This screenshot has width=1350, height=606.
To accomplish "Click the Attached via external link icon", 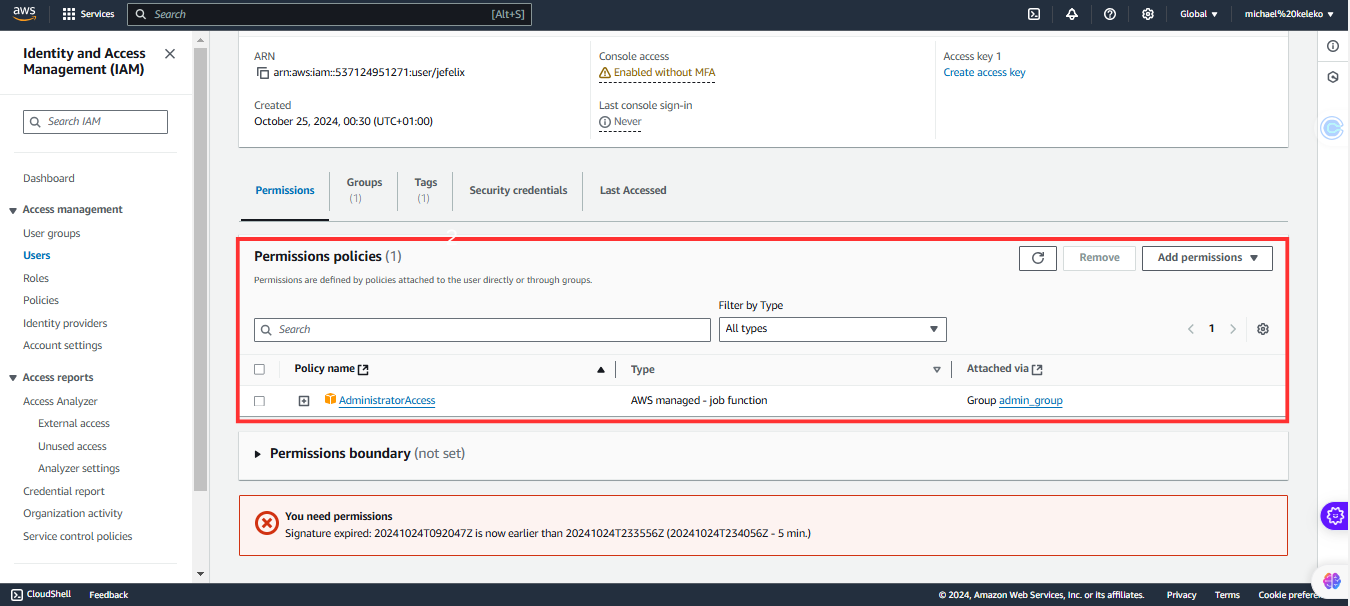I will pos(1037,369).
